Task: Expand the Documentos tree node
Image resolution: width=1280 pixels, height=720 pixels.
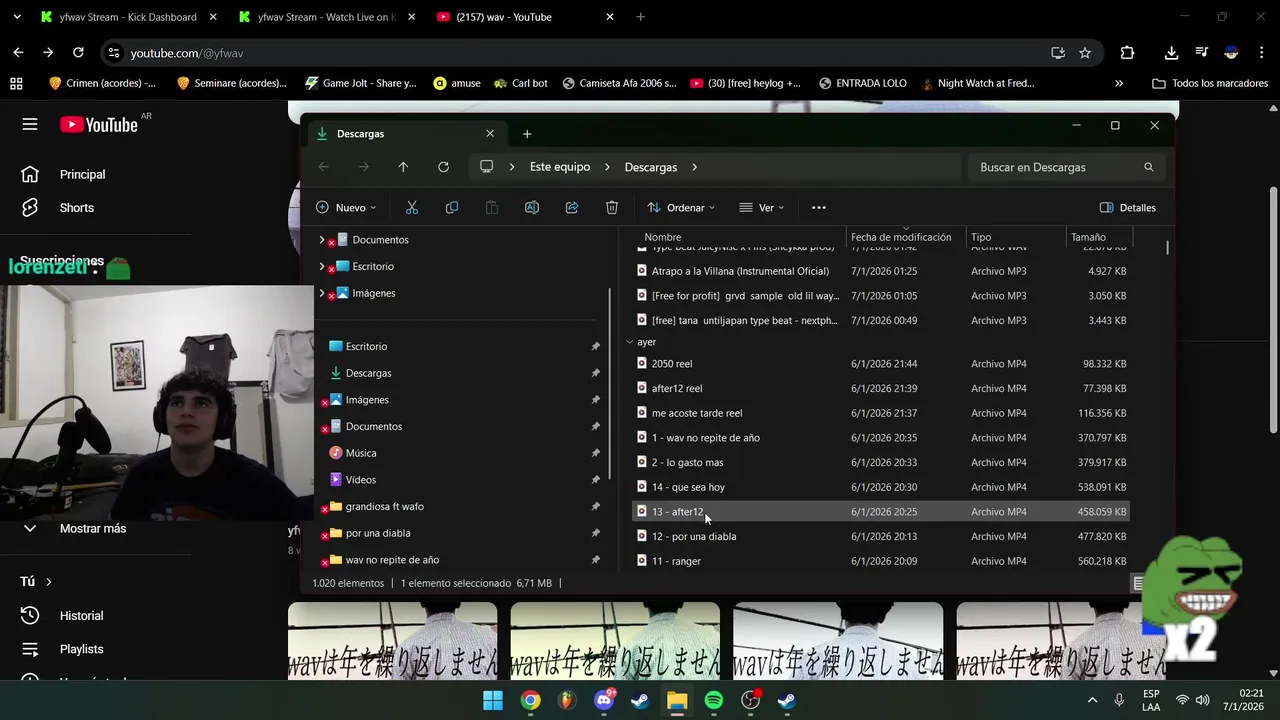Action: pyautogui.click(x=322, y=240)
